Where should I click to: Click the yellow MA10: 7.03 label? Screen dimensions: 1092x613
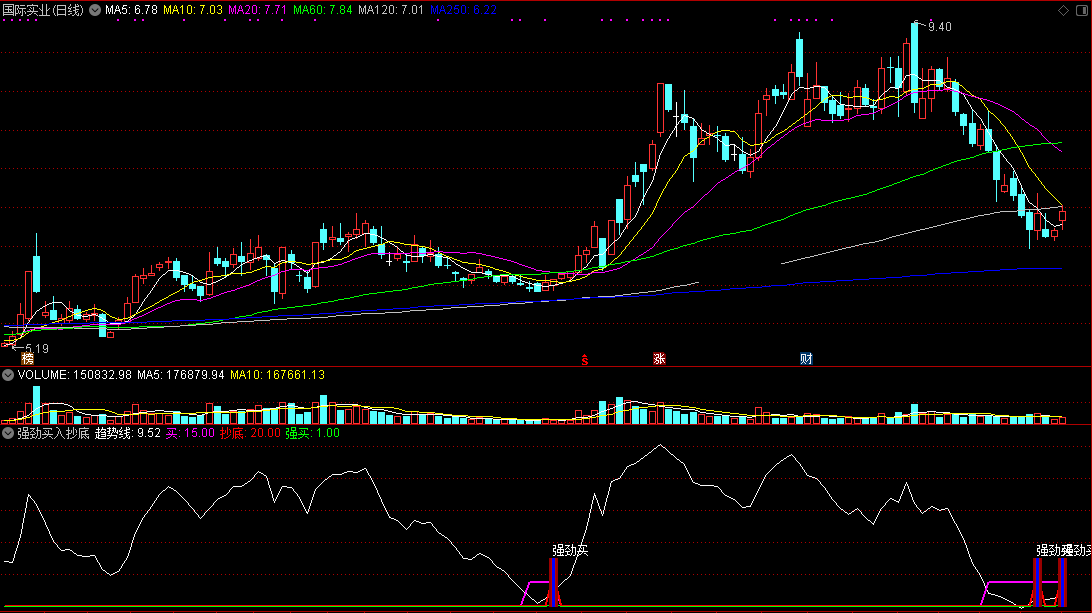pos(193,10)
